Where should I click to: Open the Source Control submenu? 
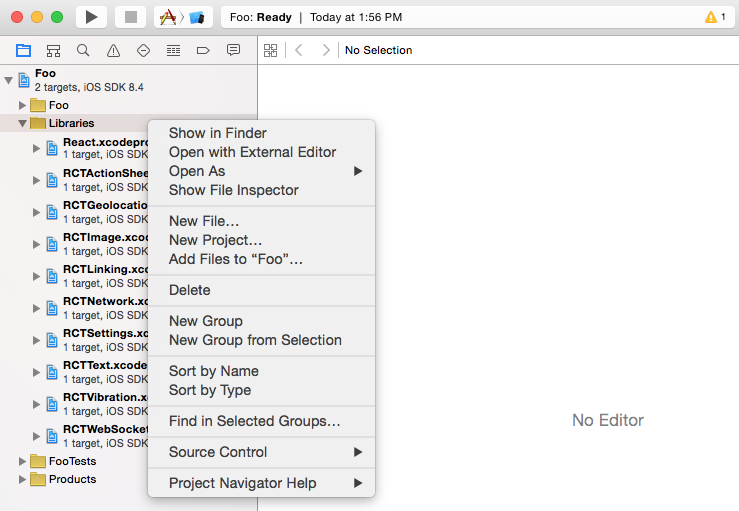point(262,452)
